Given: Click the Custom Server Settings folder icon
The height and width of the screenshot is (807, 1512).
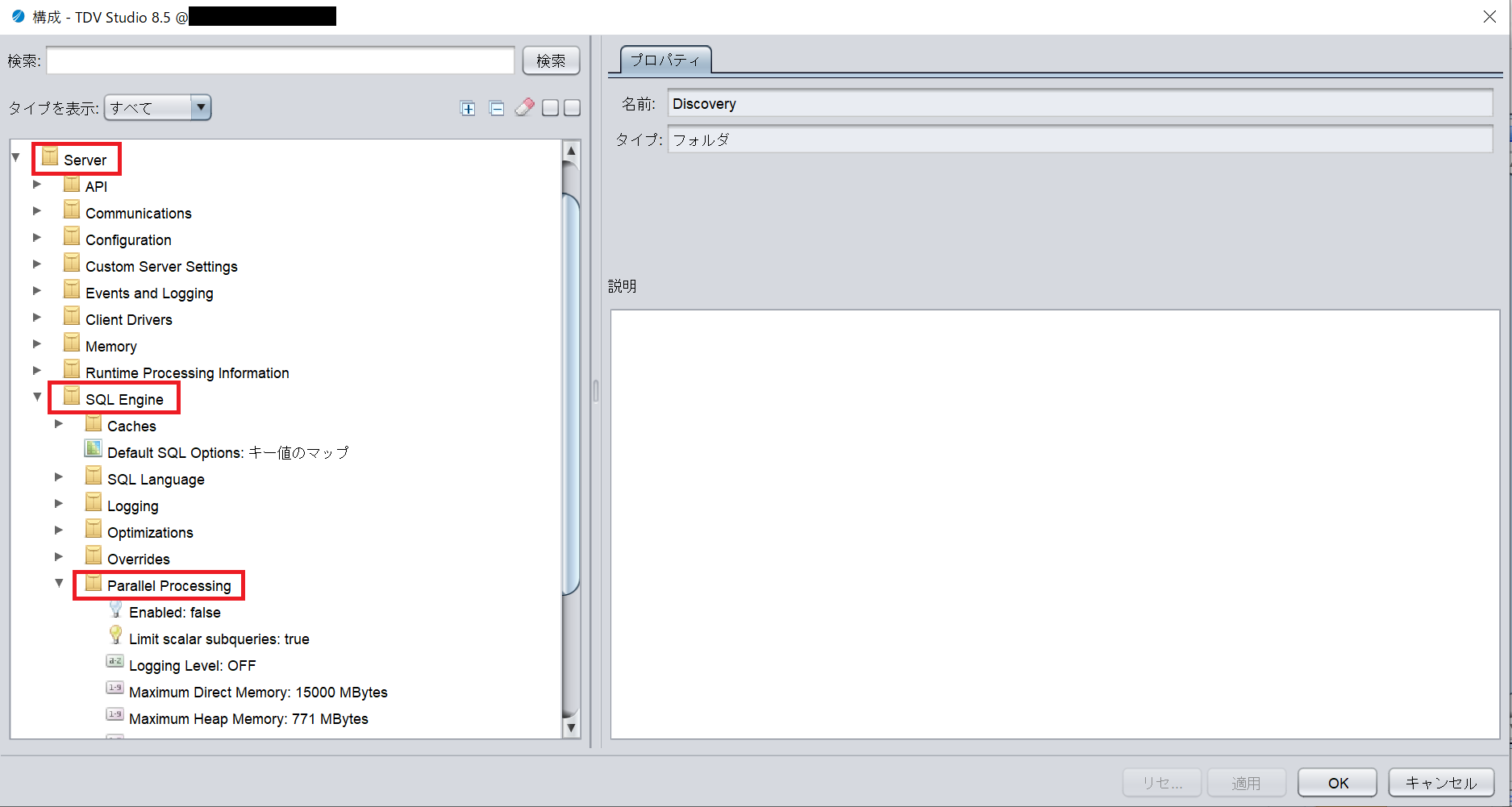Looking at the screenshot, I should click(x=72, y=264).
